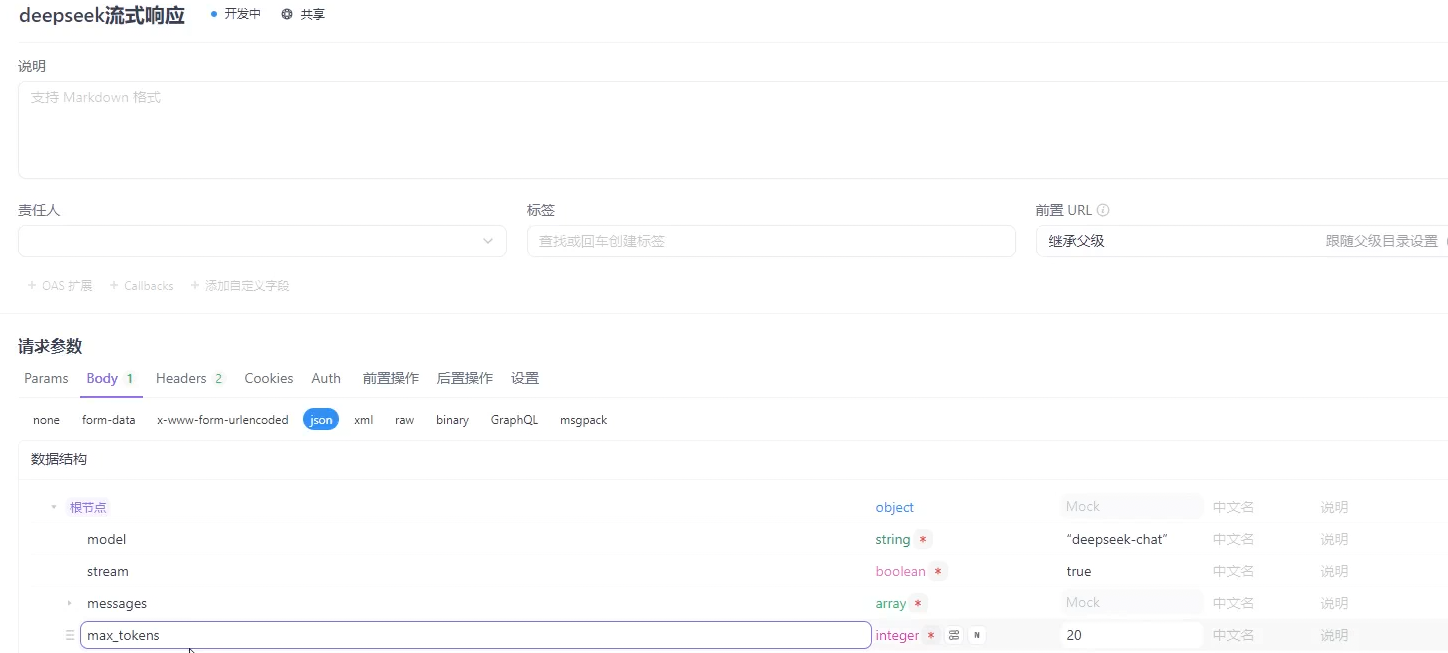Click the Mock value 20 for max_tokens

[1132, 635]
